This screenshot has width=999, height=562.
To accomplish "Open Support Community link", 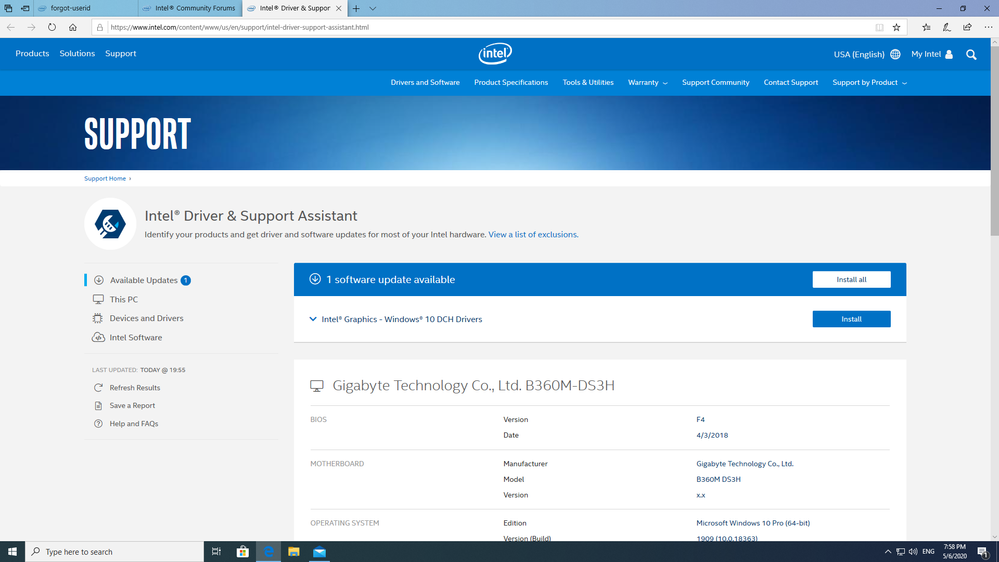I will click(715, 83).
